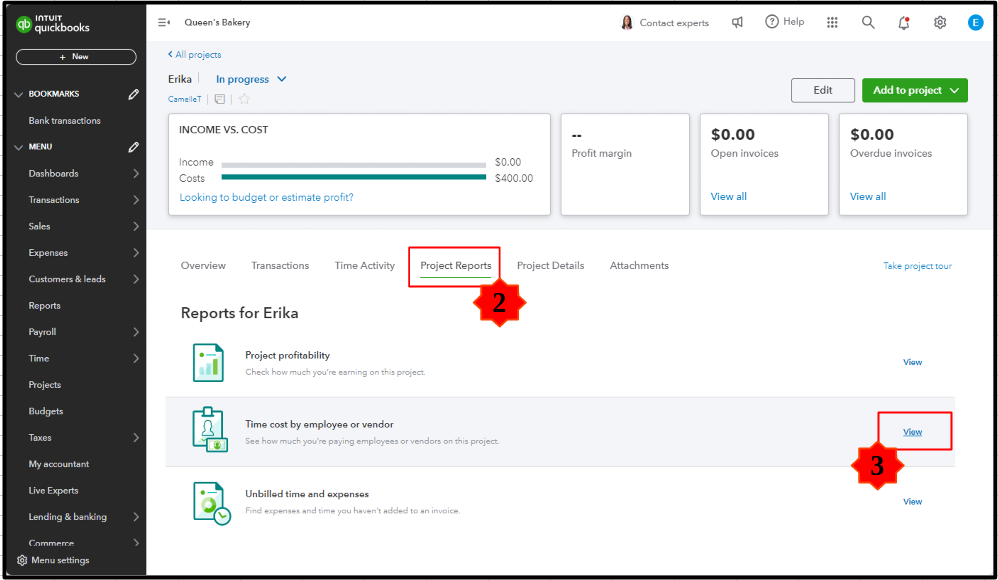Click the Contact experts avatar
Image resolution: width=998 pixels, height=580 pixels.
coord(627,23)
